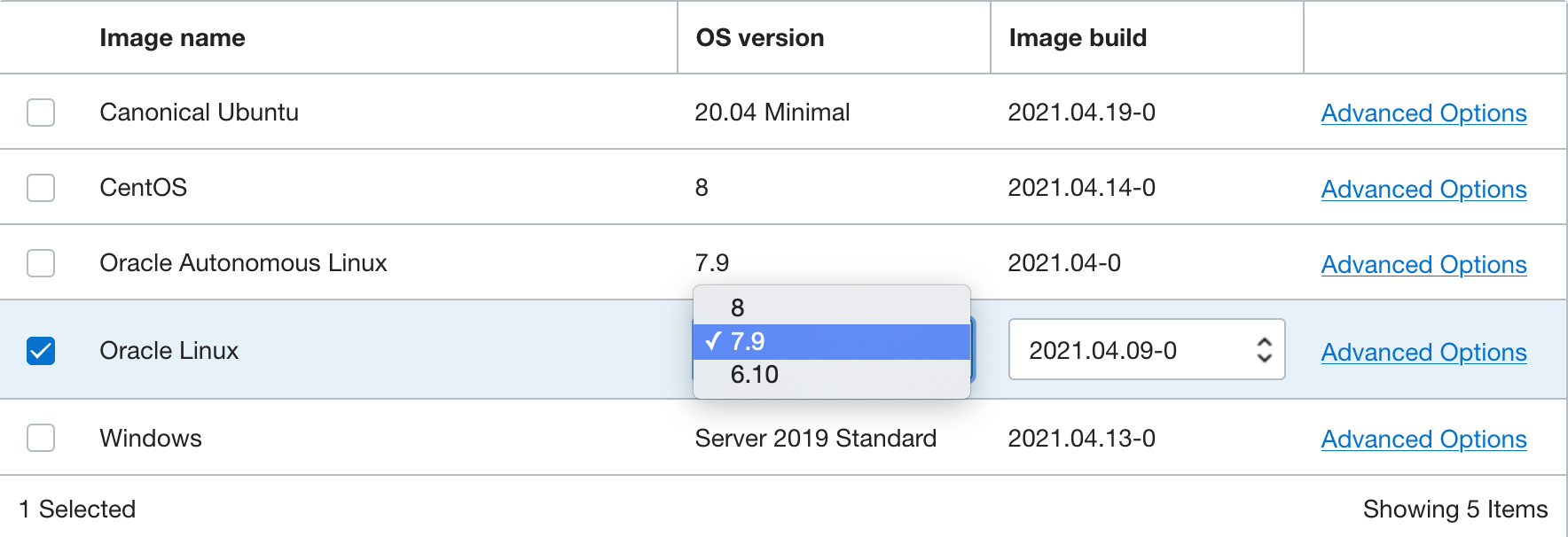Uncheck the Oracle Linux checkbox

41,351
